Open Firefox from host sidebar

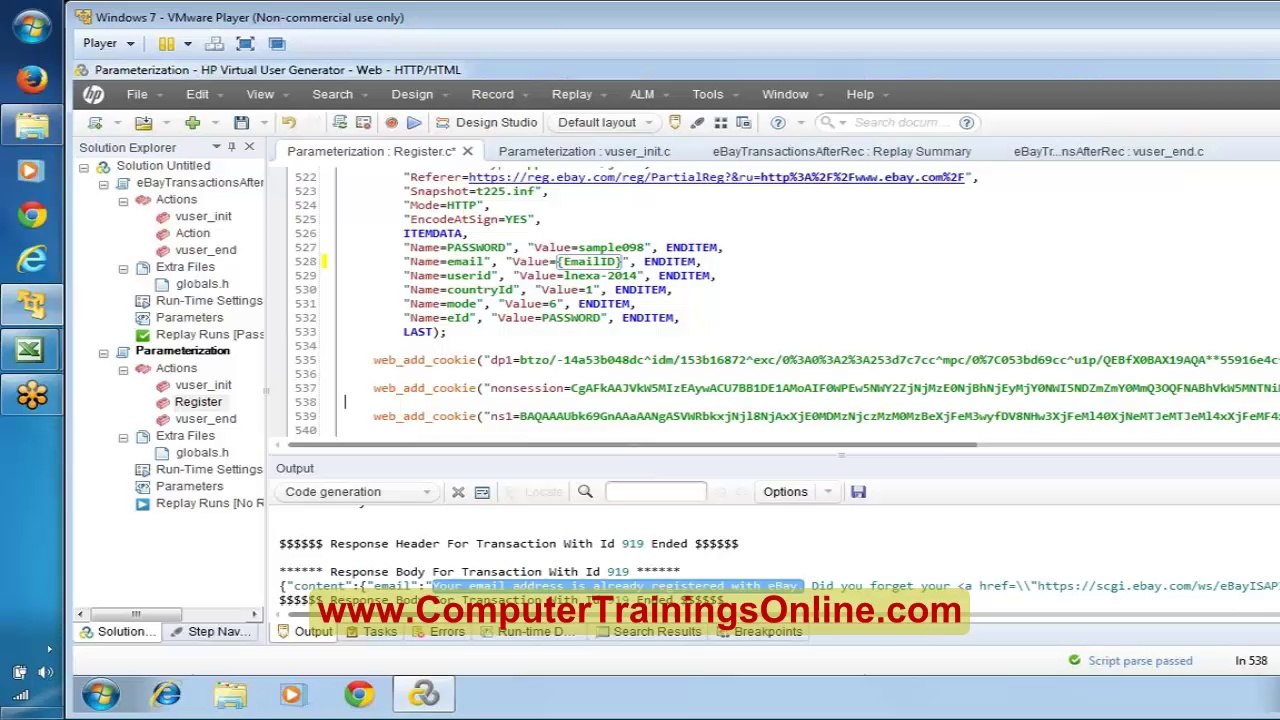31,79
